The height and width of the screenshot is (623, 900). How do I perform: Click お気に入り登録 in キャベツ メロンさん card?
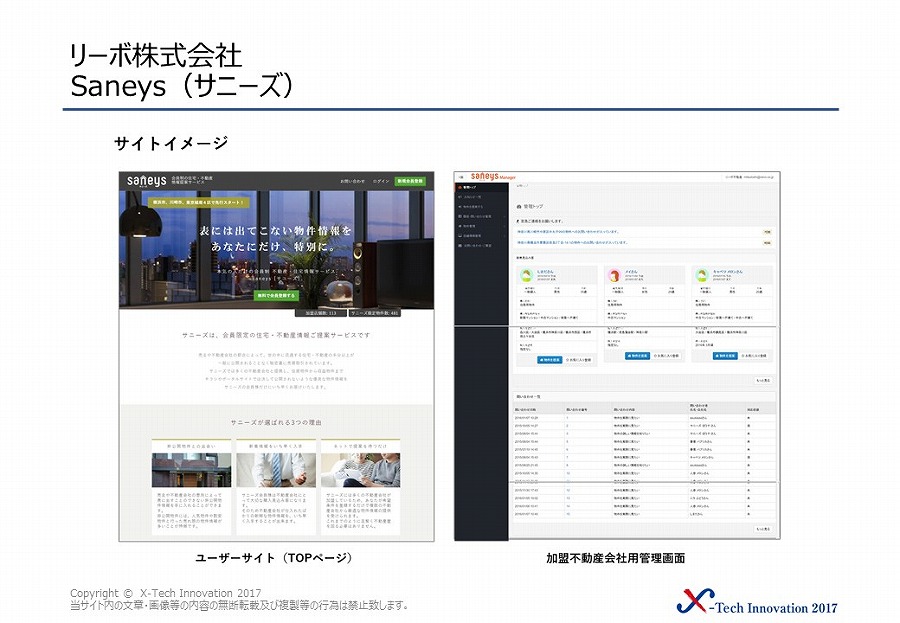coord(754,356)
